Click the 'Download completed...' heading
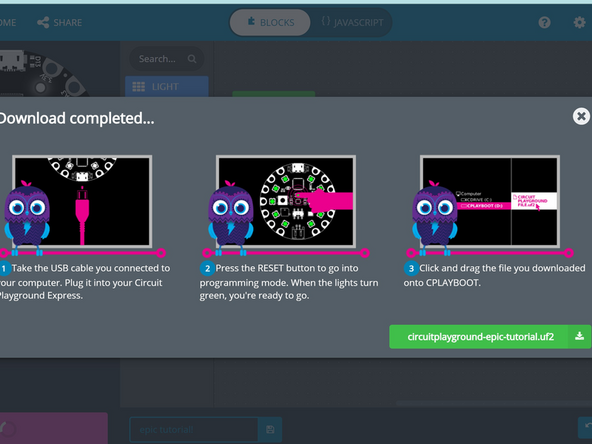 [77, 118]
